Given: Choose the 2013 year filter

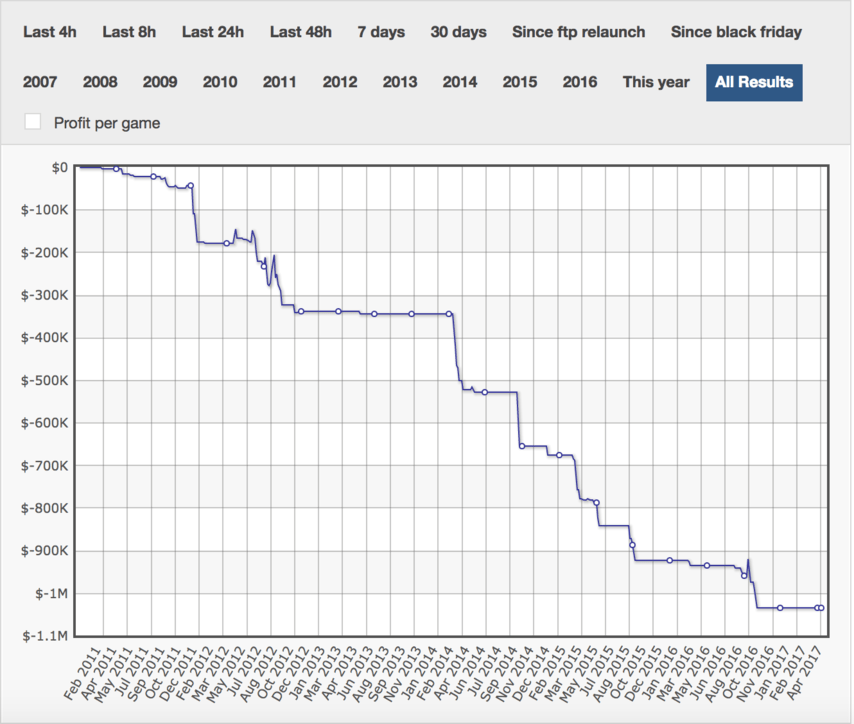Looking at the screenshot, I should pyautogui.click(x=400, y=82).
